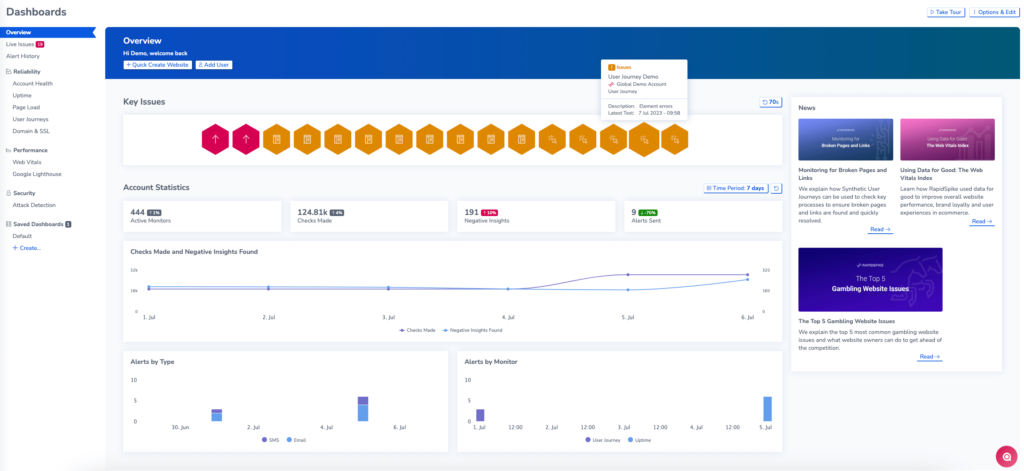Click the 9 Alerts Sent card
Screen dimensions: 1024x471
tap(703, 216)
